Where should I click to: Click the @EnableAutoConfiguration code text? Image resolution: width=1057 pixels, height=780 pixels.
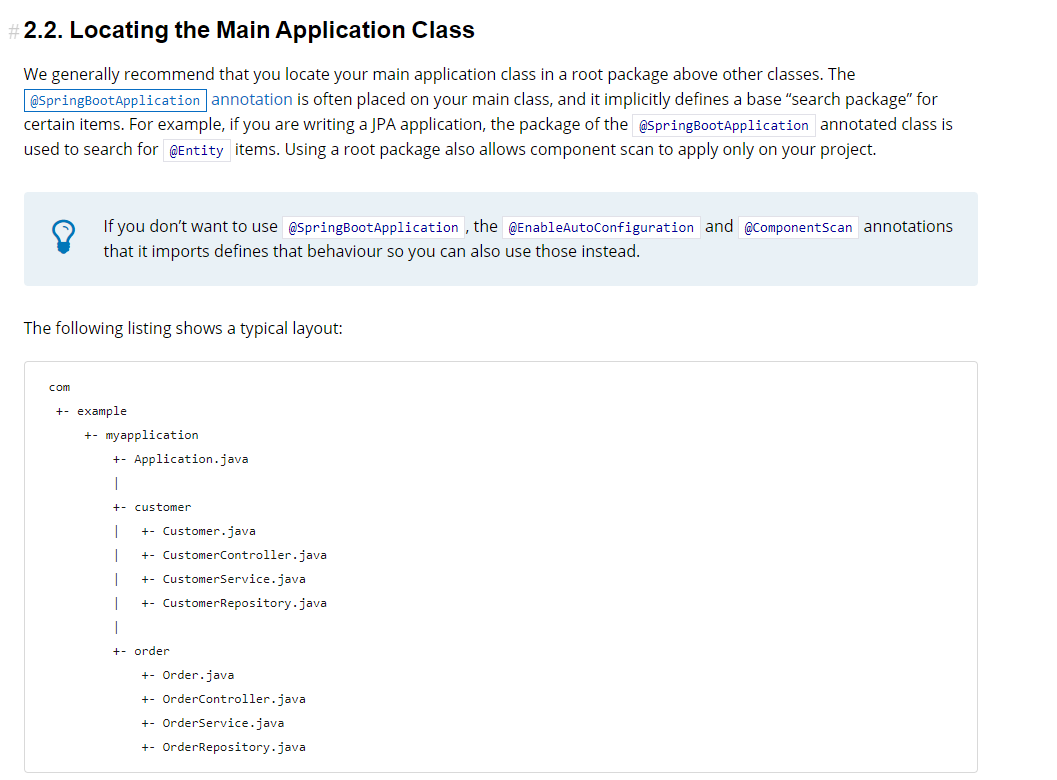tap(601, 227)
